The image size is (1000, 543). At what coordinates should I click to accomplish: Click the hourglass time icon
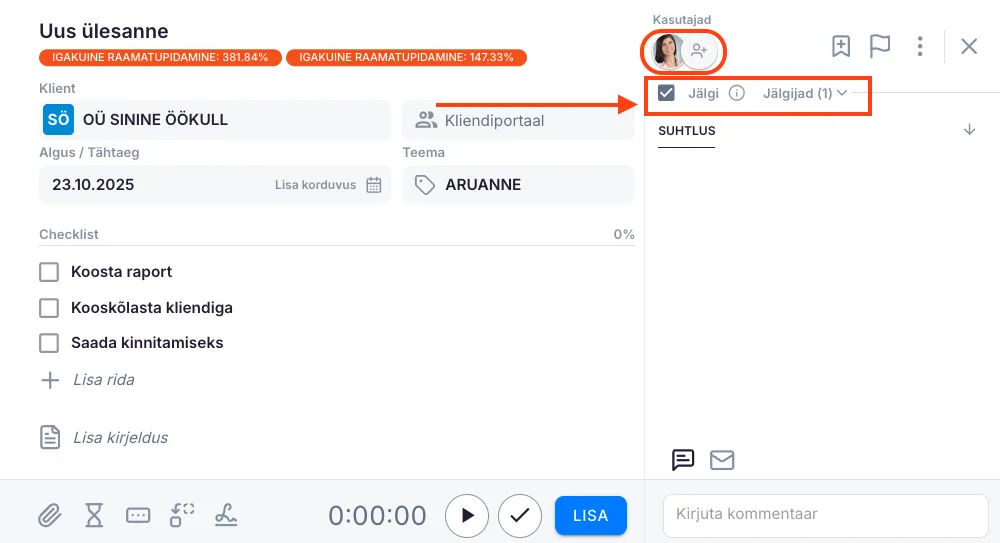94,515
